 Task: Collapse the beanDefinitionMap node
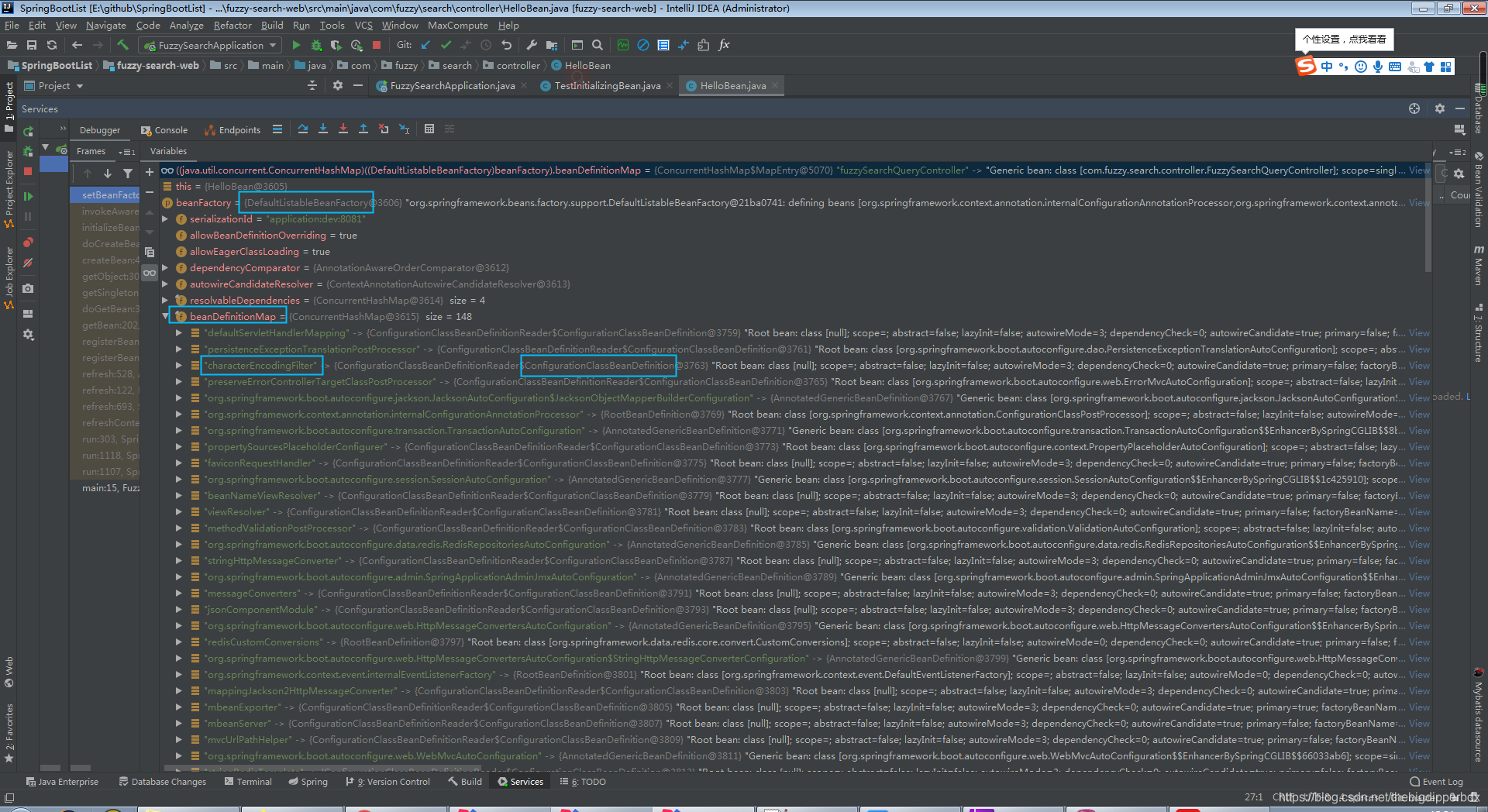(x=165, y=316)
